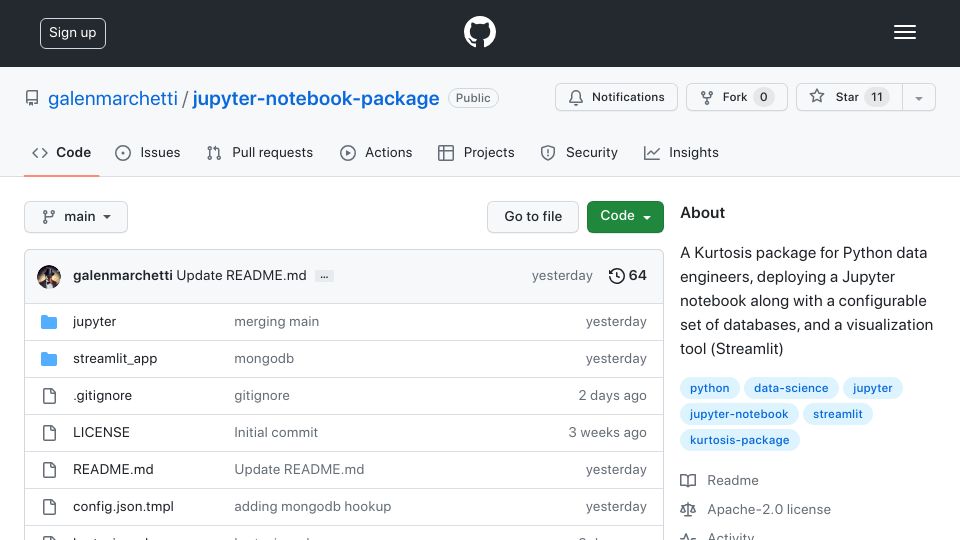Click galenmarchetti author name in commit row

(x=122, y=276)
